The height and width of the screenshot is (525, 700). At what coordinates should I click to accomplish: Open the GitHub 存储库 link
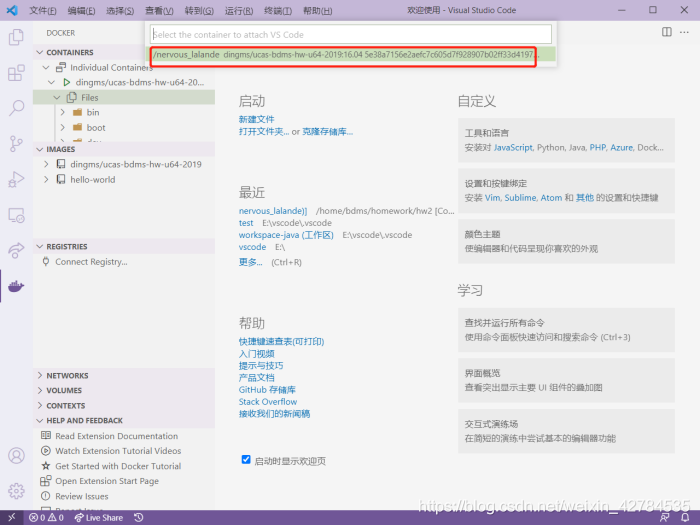(x=267, y=390)
